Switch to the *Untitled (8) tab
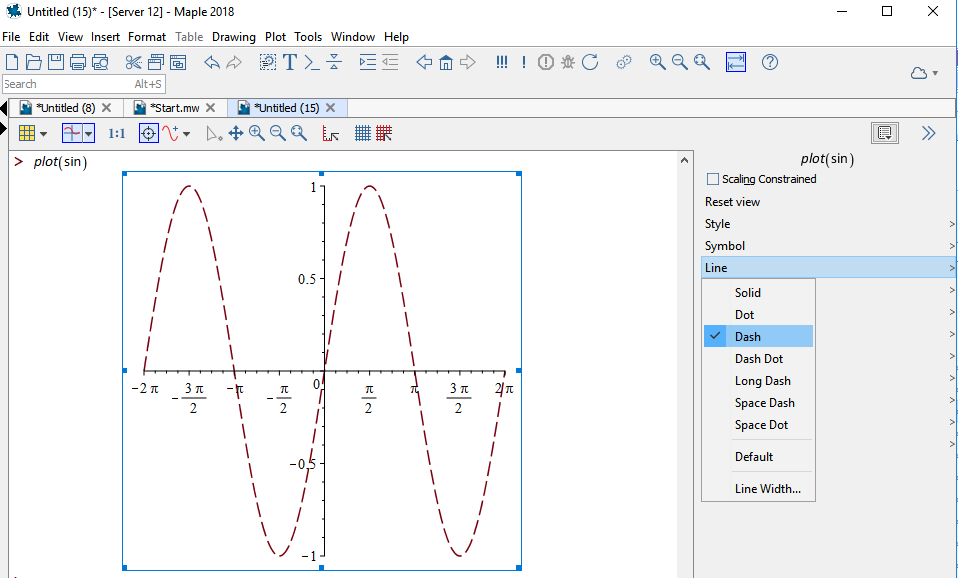 click(x=65, y=108)
